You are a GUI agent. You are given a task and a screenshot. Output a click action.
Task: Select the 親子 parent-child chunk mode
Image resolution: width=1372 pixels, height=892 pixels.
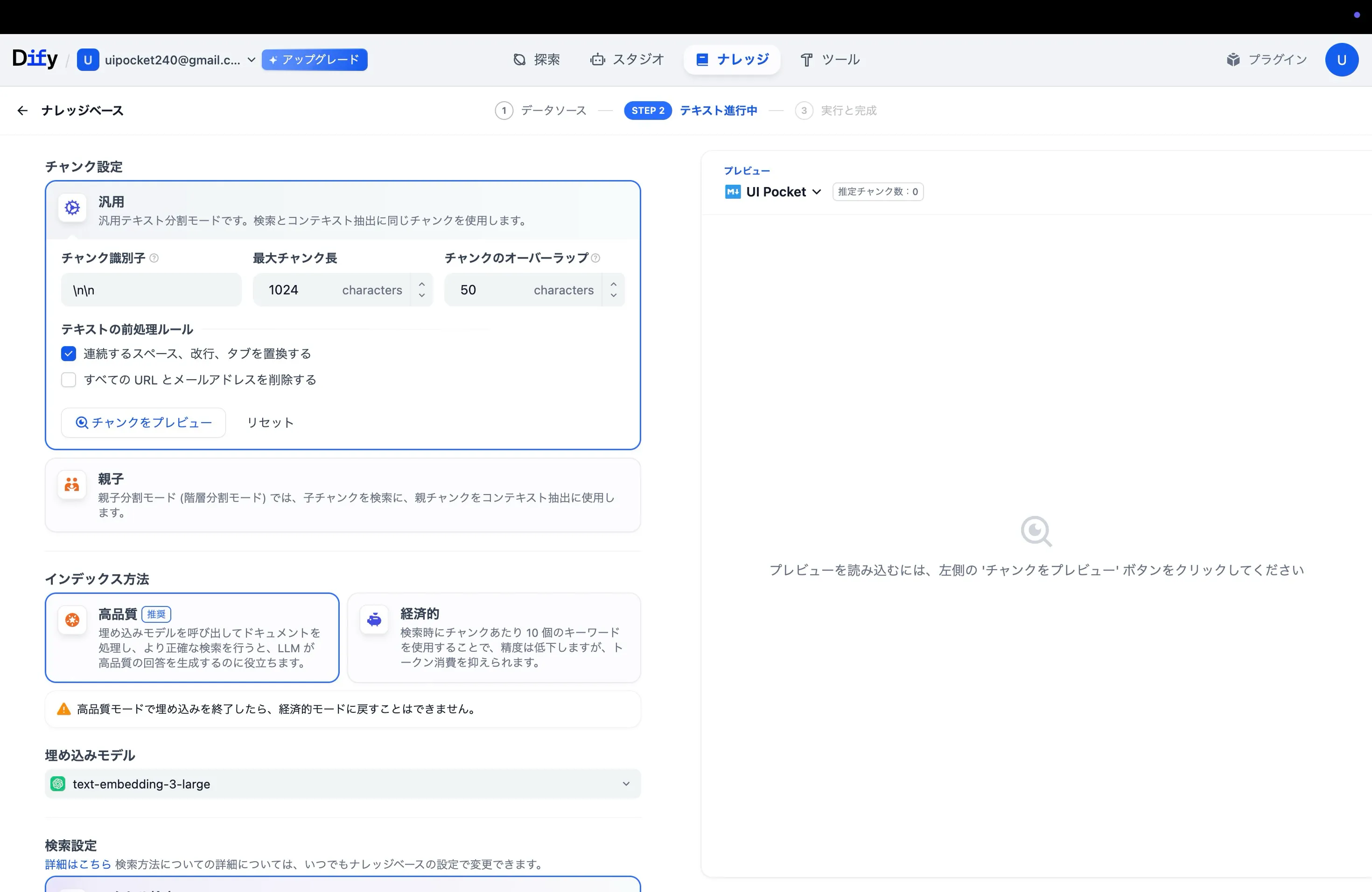[x=343, y=495]
